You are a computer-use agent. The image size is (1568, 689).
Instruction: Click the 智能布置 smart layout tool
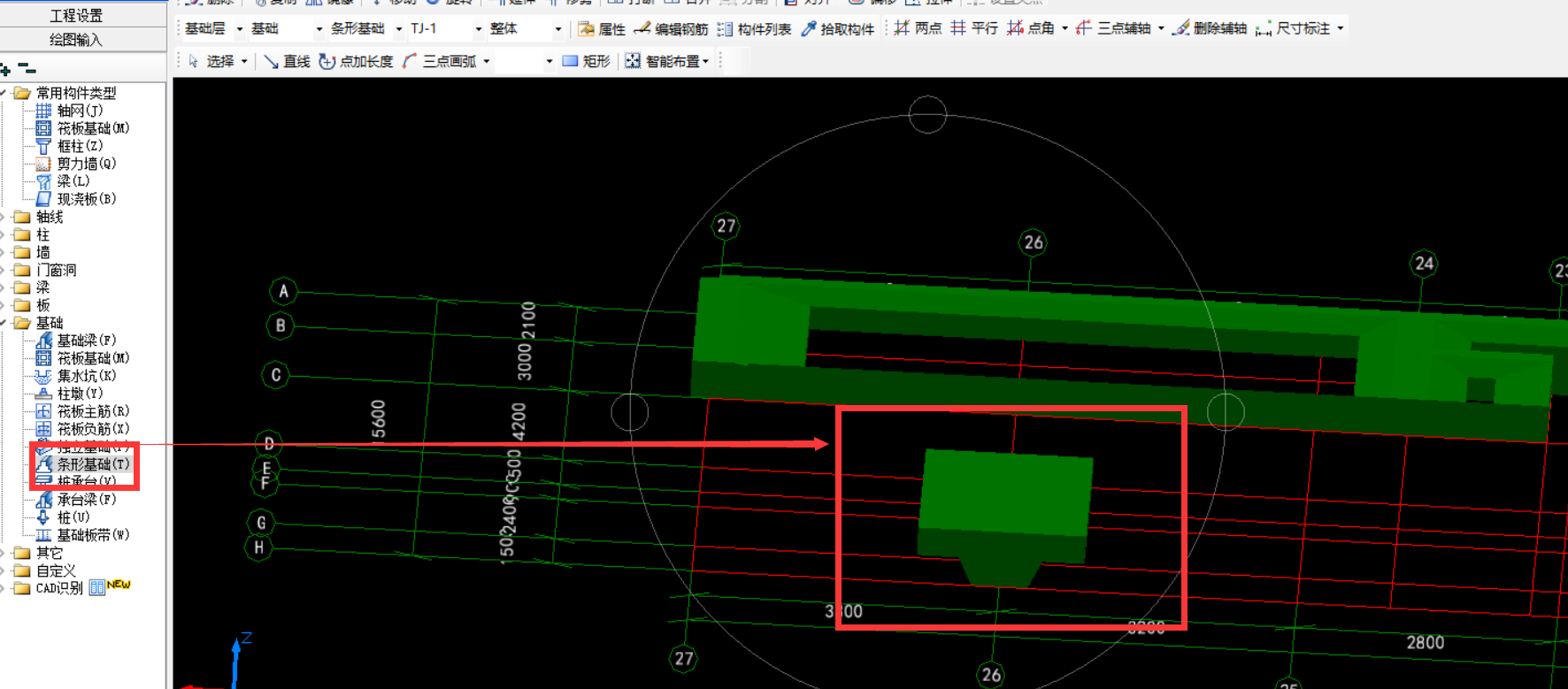[x=663, y=61]
